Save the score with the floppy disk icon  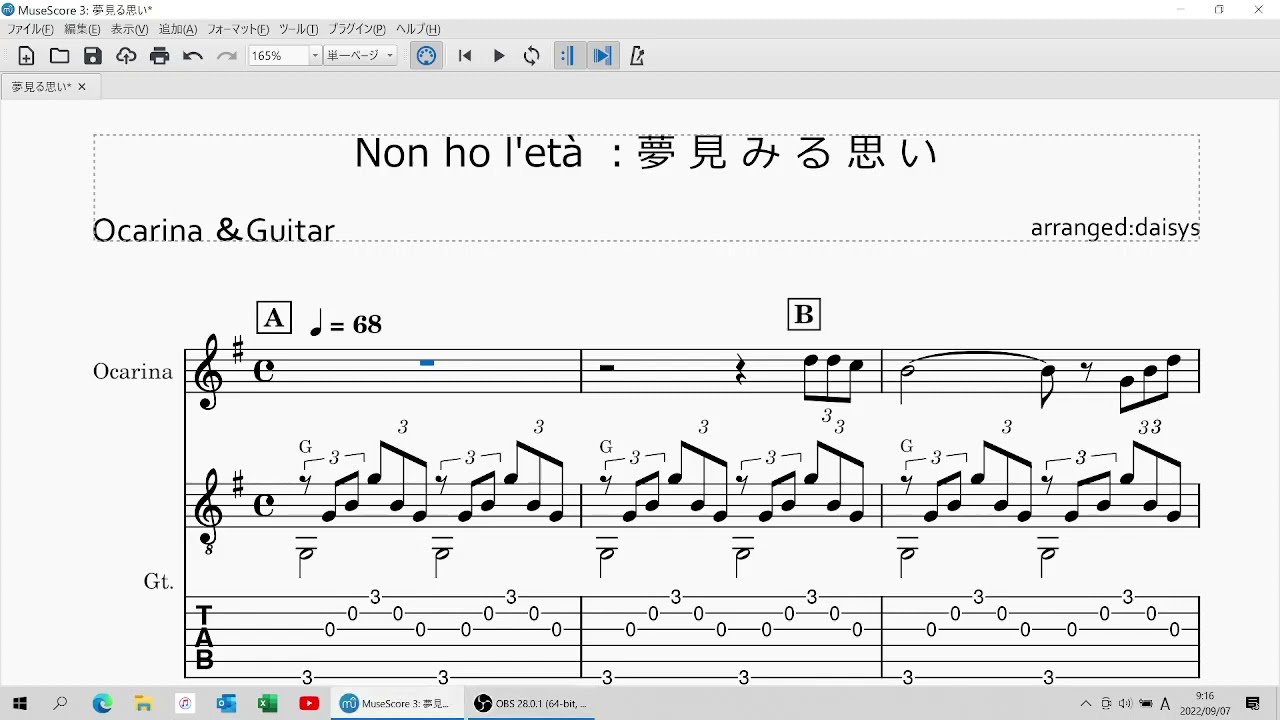coord(93,56)
